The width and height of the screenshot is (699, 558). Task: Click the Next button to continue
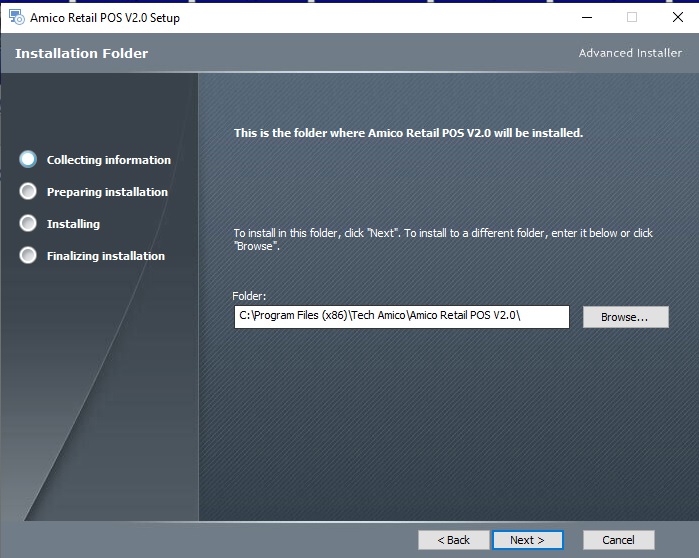[x=527, y=540]
